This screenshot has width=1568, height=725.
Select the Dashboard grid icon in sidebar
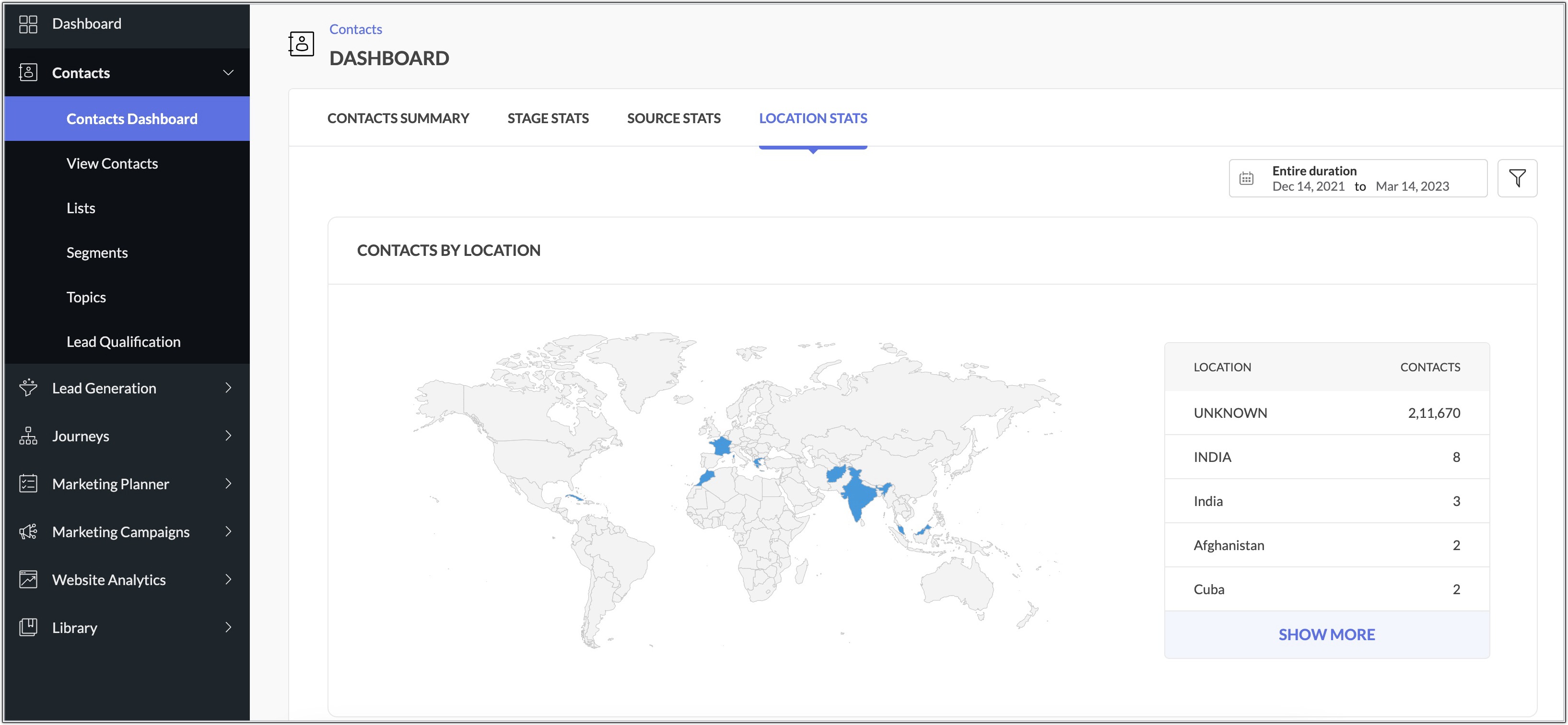tap(28, 24)
